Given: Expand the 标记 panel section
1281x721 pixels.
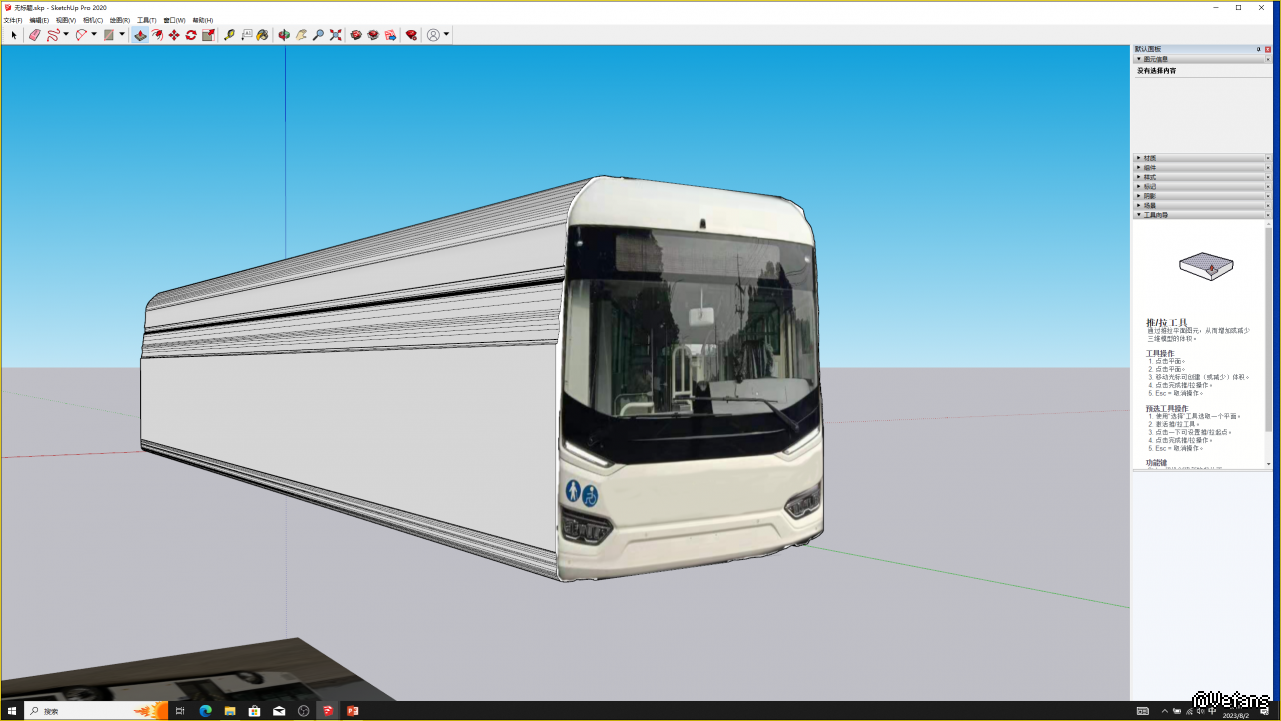Looking at the screenshot, I should coord(1139,186).
